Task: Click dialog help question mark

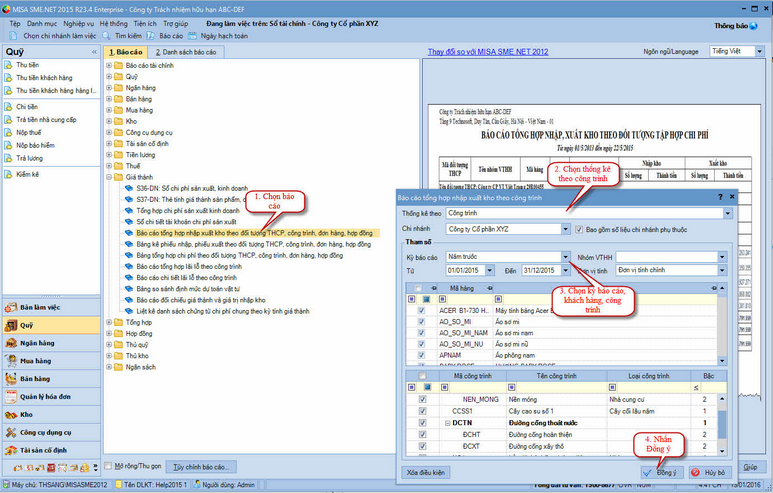Action: [720, 197]
